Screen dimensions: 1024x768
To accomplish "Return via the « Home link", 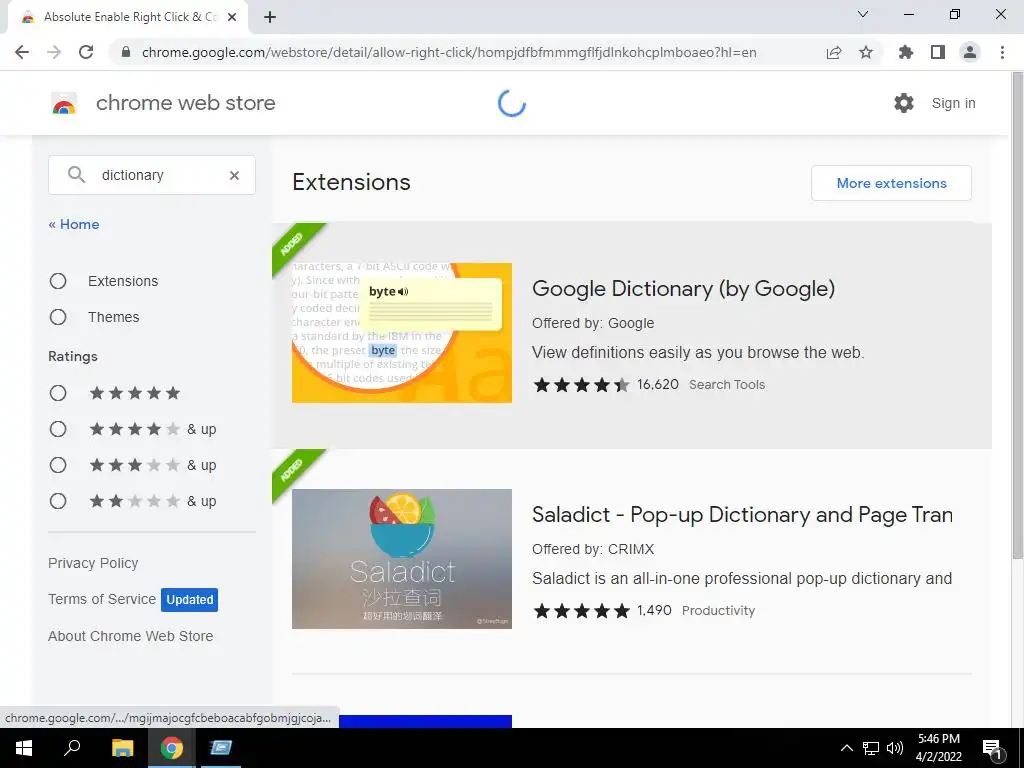I will (74, 224).
